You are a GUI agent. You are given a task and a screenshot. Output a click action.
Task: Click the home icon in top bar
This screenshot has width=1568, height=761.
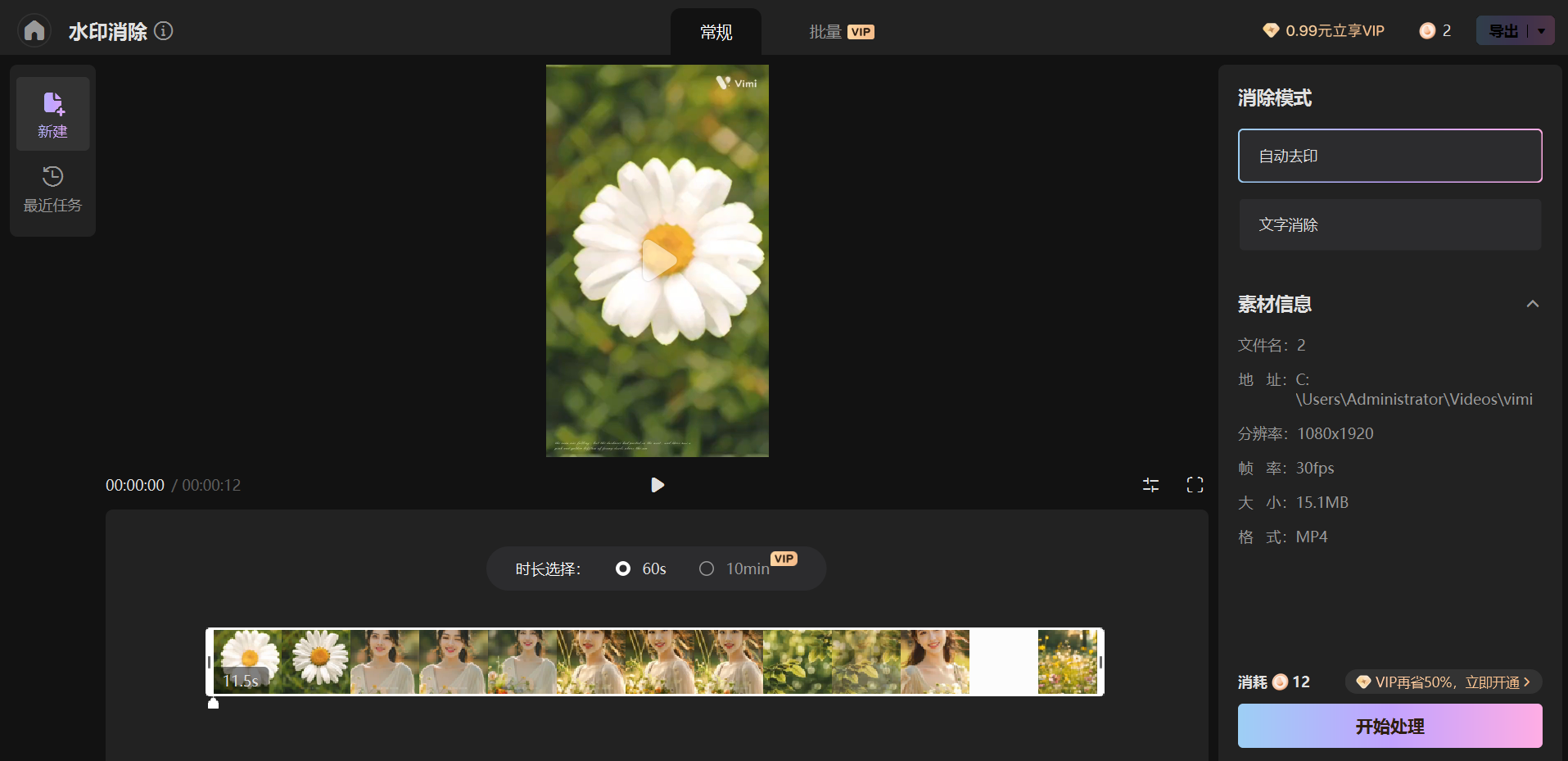pos(34,31)
